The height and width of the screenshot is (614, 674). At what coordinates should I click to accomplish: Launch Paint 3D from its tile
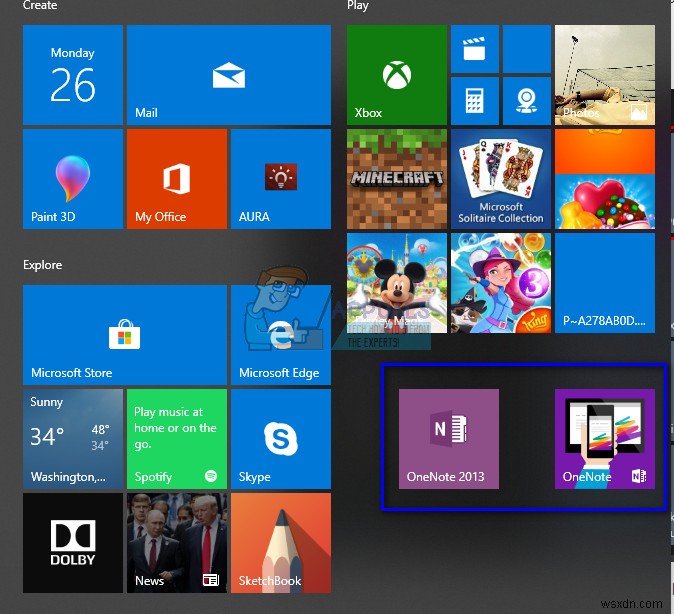[73, 179]
